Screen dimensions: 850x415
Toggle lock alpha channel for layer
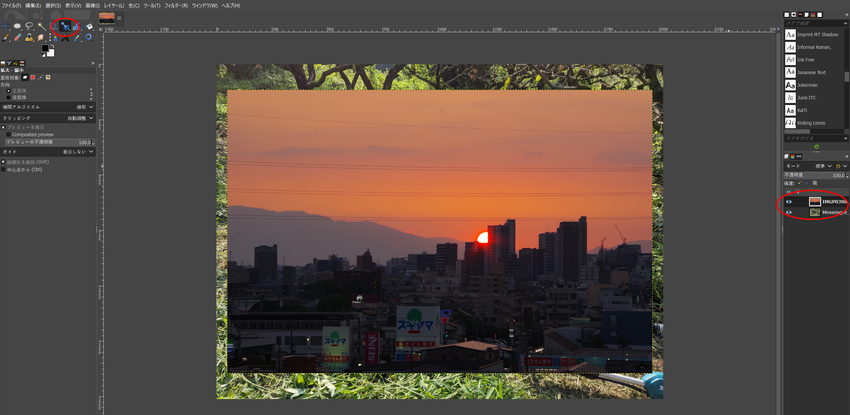(815, 183)
